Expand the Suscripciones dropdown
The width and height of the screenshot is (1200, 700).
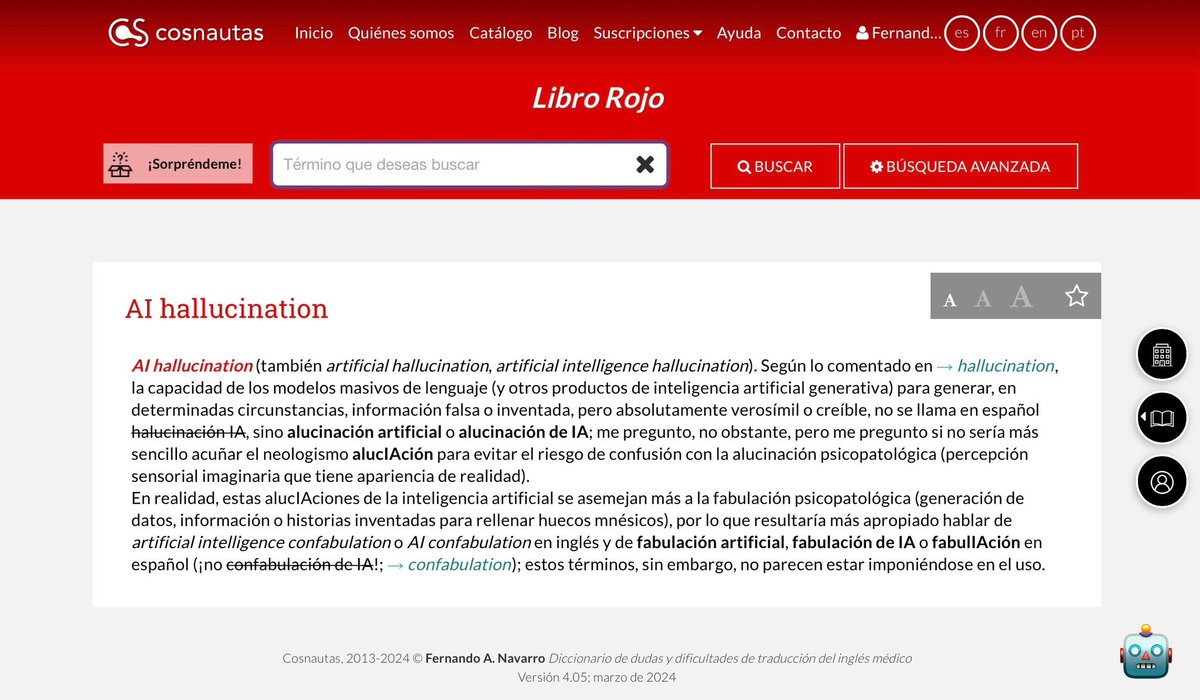[x=648, y=33]
